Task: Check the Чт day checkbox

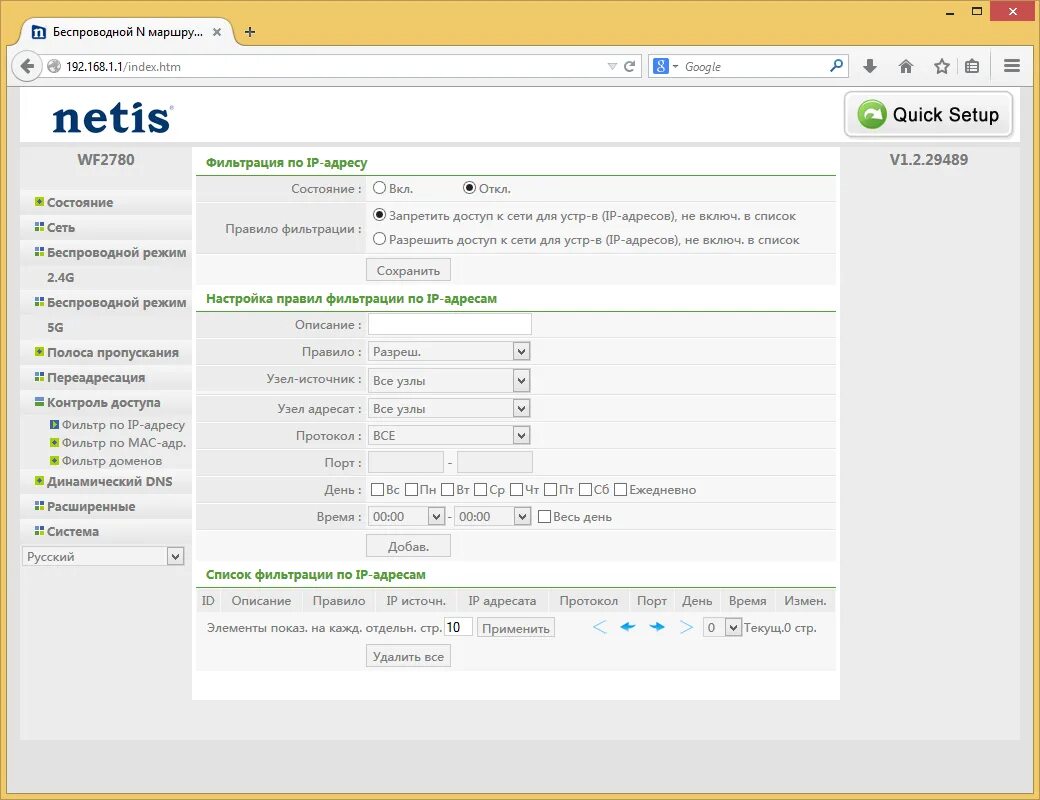Action: (517, 490)
